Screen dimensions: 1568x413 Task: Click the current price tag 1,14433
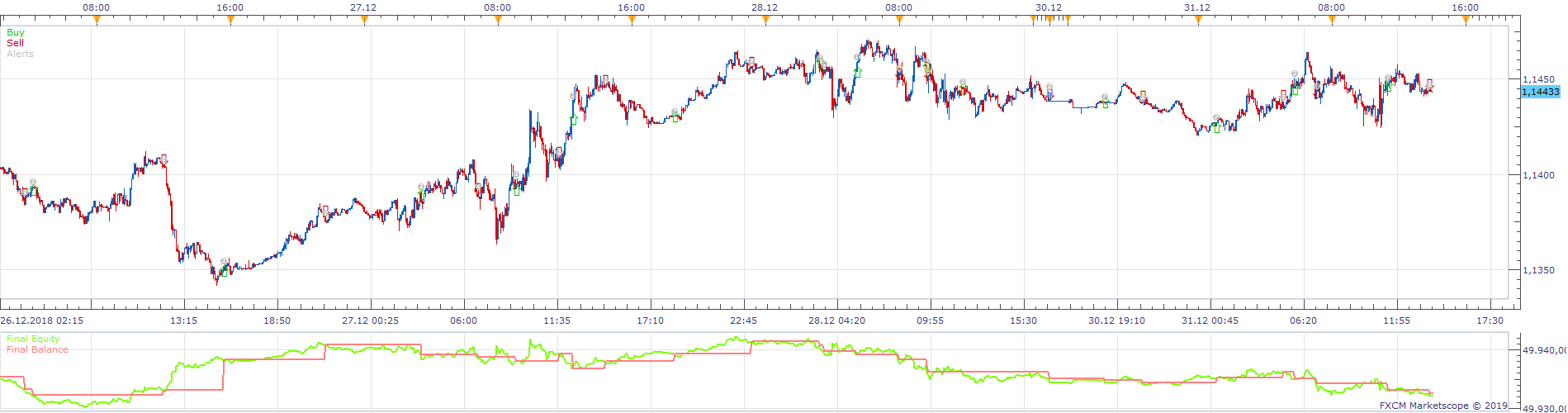point(1541,92)
